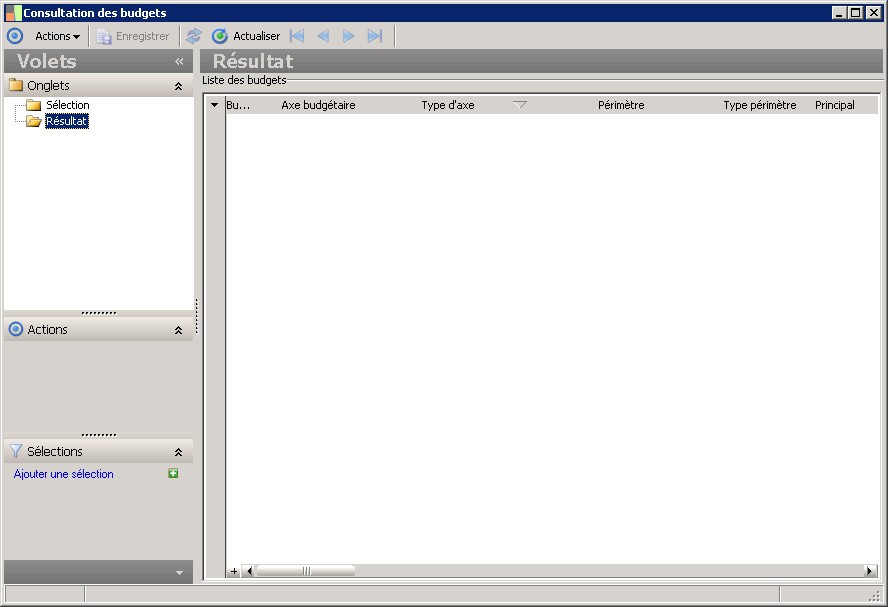Sort by Type périmètre column header
888x607 pixels.
pos(759,105)
